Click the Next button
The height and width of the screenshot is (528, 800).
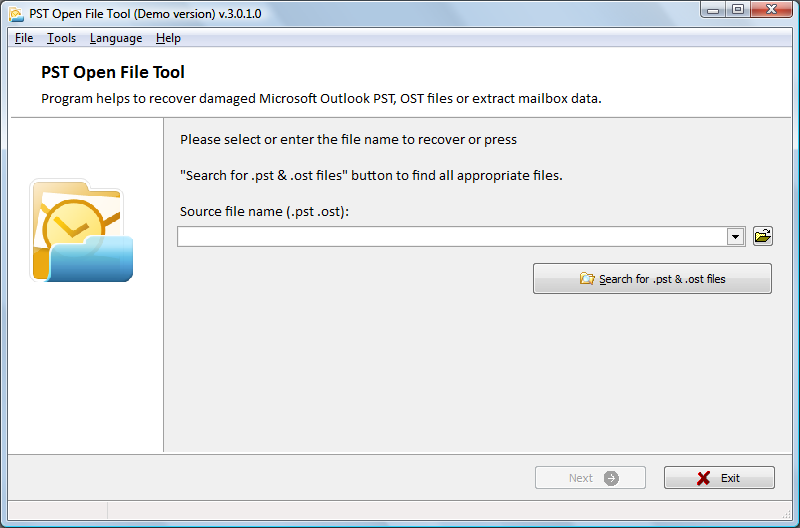coord(590,478)
